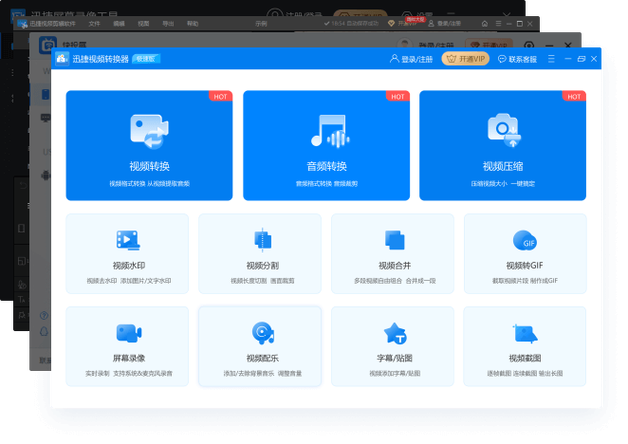
Task: Click the home icon in background window
Action: coord(485,24)
